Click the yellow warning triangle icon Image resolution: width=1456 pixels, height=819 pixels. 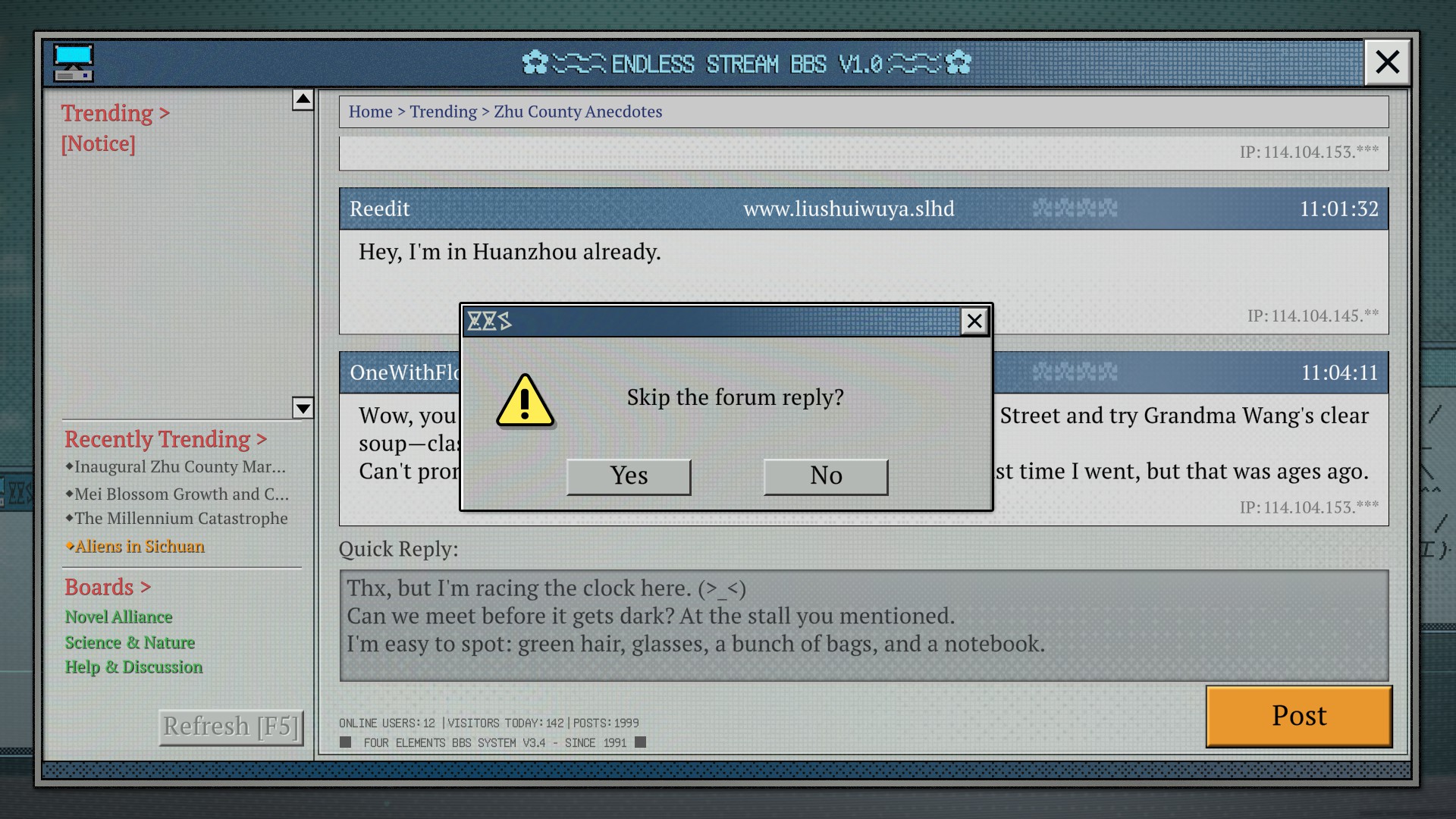(x=525, y=400)
